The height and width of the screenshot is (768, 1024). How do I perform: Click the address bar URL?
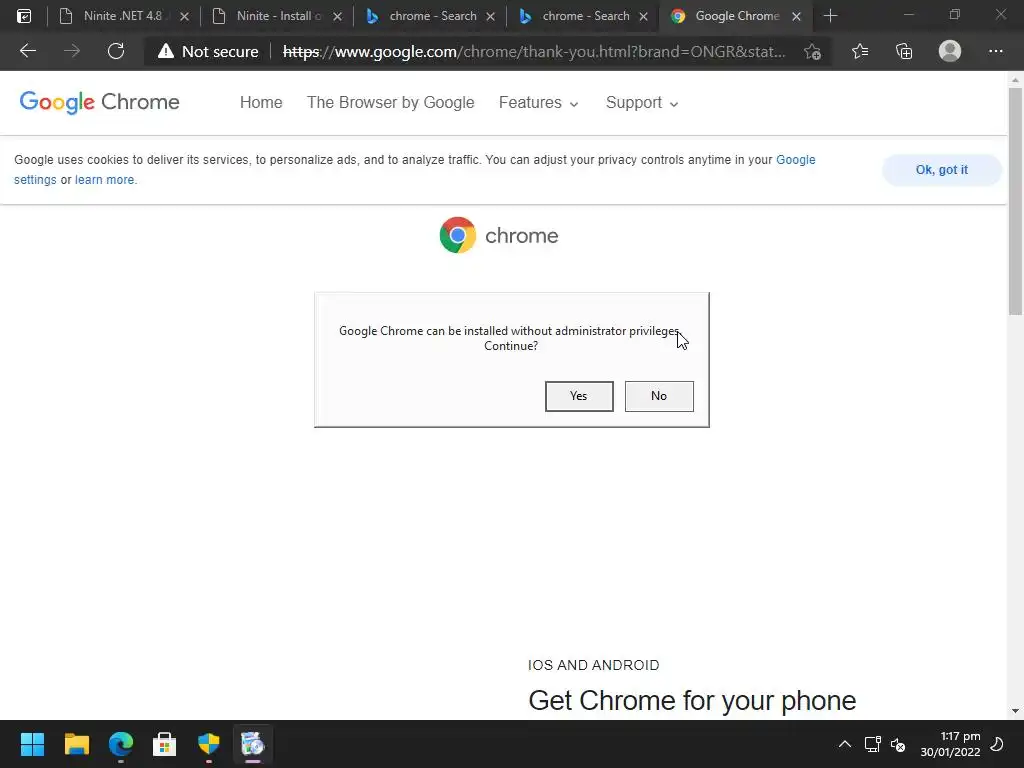[534, 52]
